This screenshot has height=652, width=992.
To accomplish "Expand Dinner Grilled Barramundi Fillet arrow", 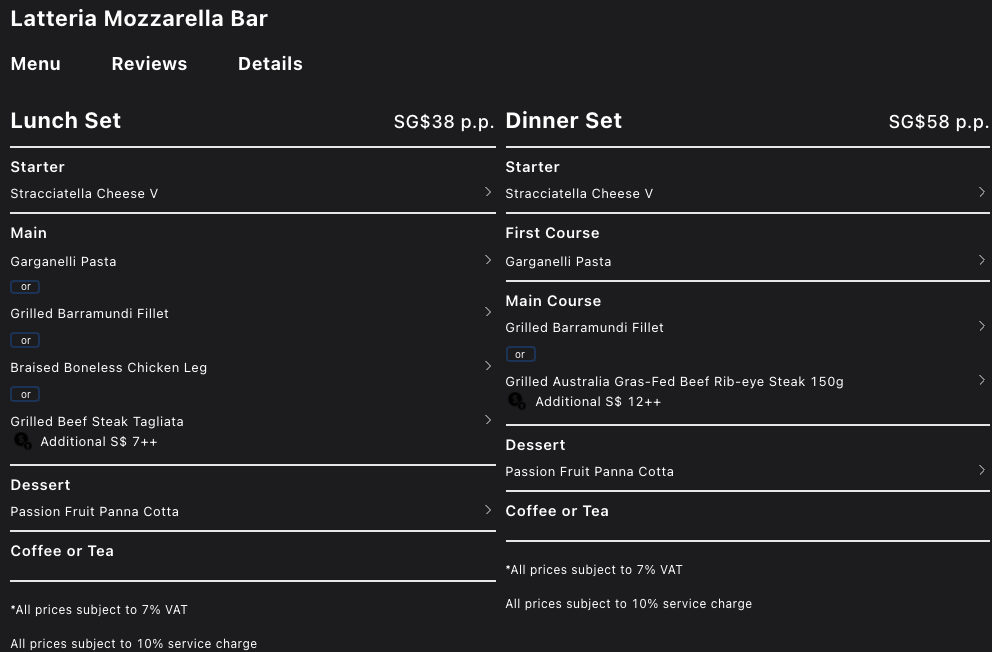I will pyautogui.click(x=982, y=326).
